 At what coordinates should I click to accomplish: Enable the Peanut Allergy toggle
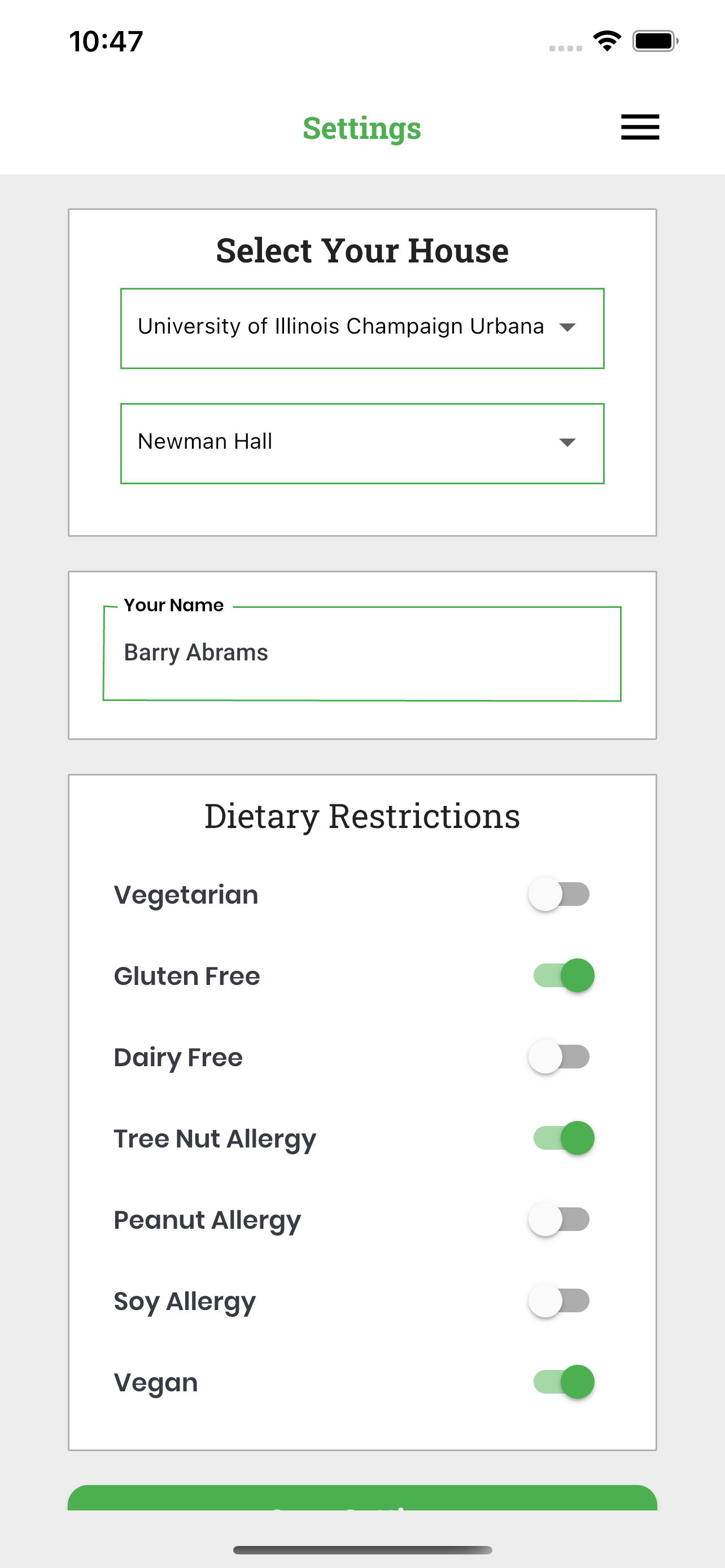click(559, 1219)
